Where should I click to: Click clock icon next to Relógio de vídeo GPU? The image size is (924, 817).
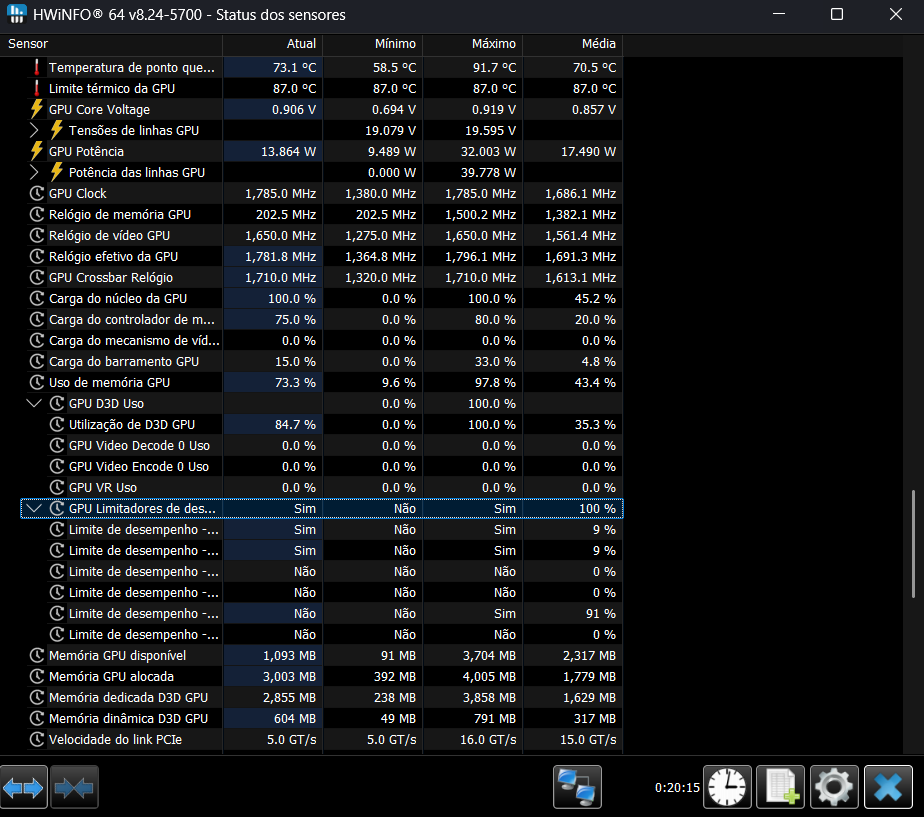tap(37, 235)
